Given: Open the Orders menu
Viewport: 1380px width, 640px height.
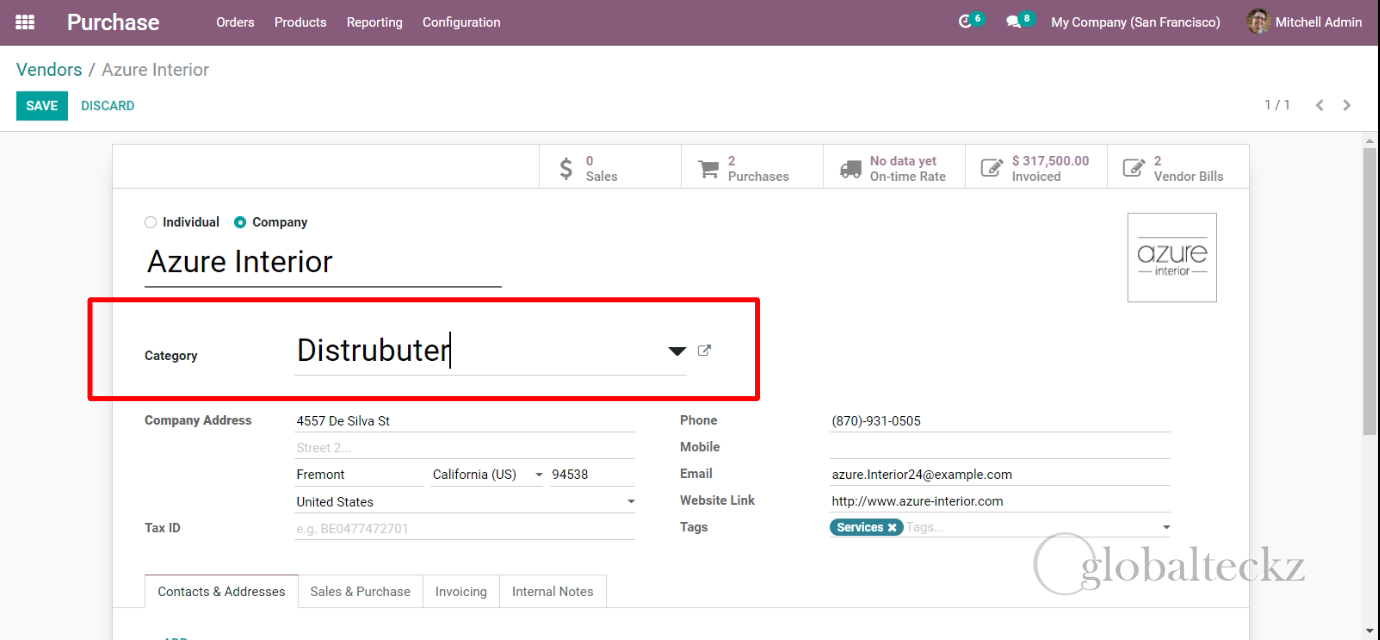Looking at the screenshot, I should [x=235, y=22].
